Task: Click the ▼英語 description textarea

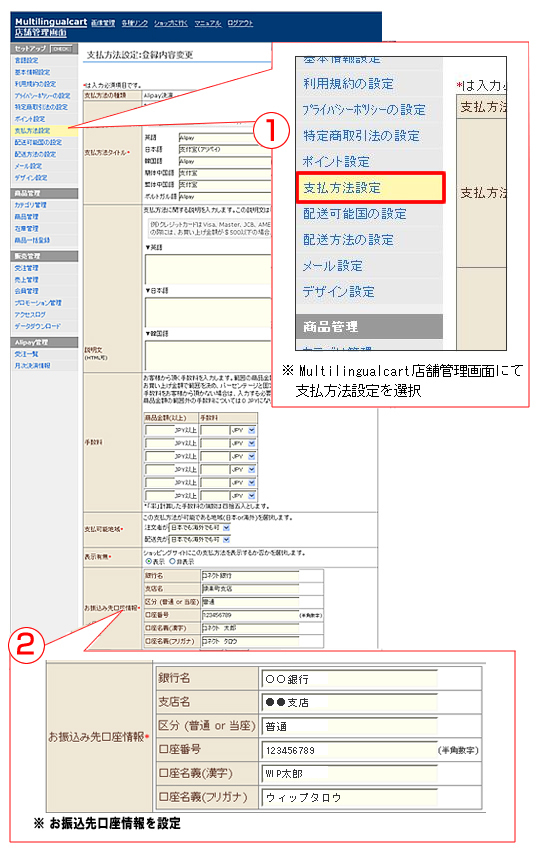Action: (x=208, y=269)
